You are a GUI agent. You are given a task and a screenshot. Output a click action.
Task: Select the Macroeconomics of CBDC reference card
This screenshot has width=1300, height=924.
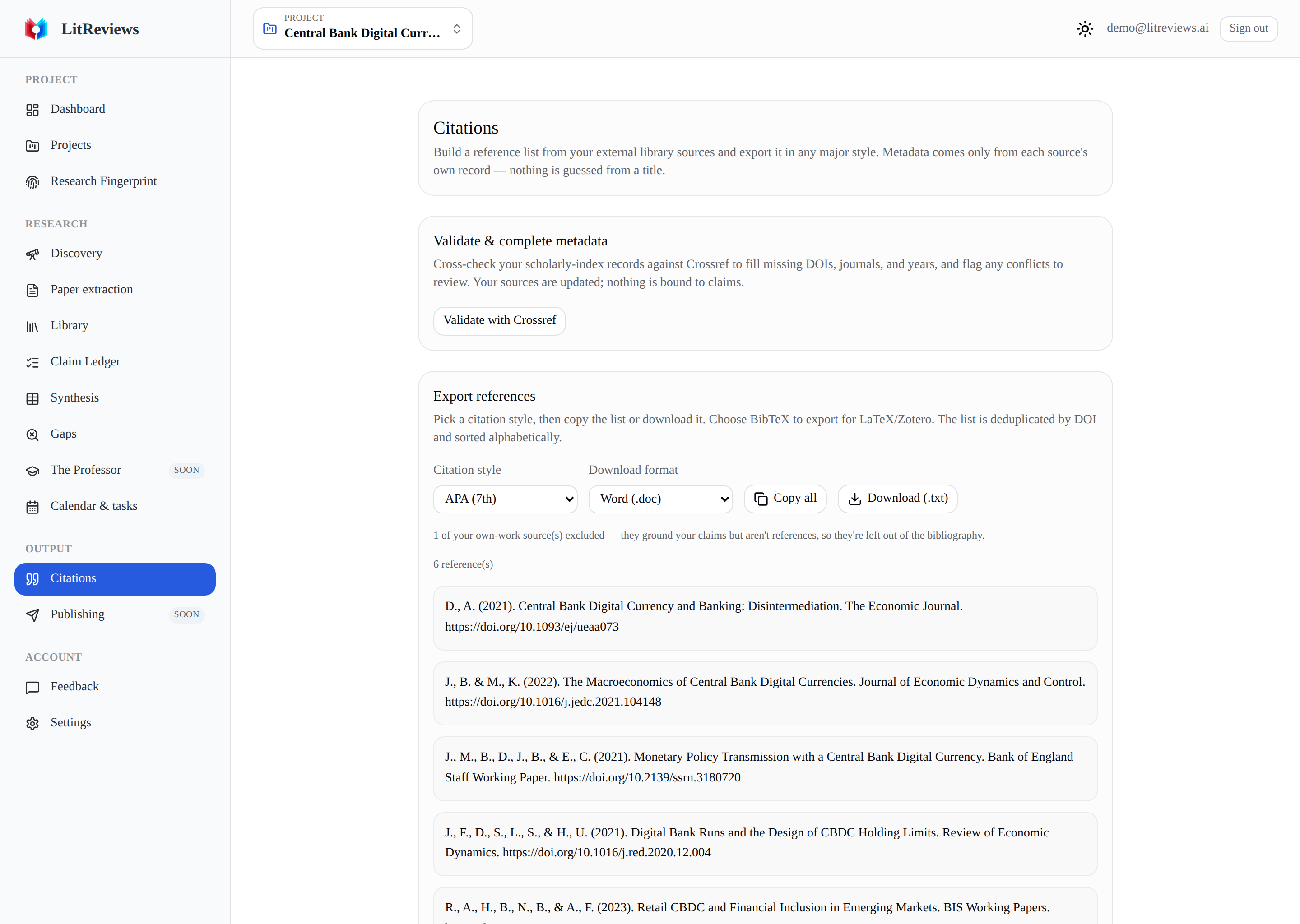tap(765, 693)
